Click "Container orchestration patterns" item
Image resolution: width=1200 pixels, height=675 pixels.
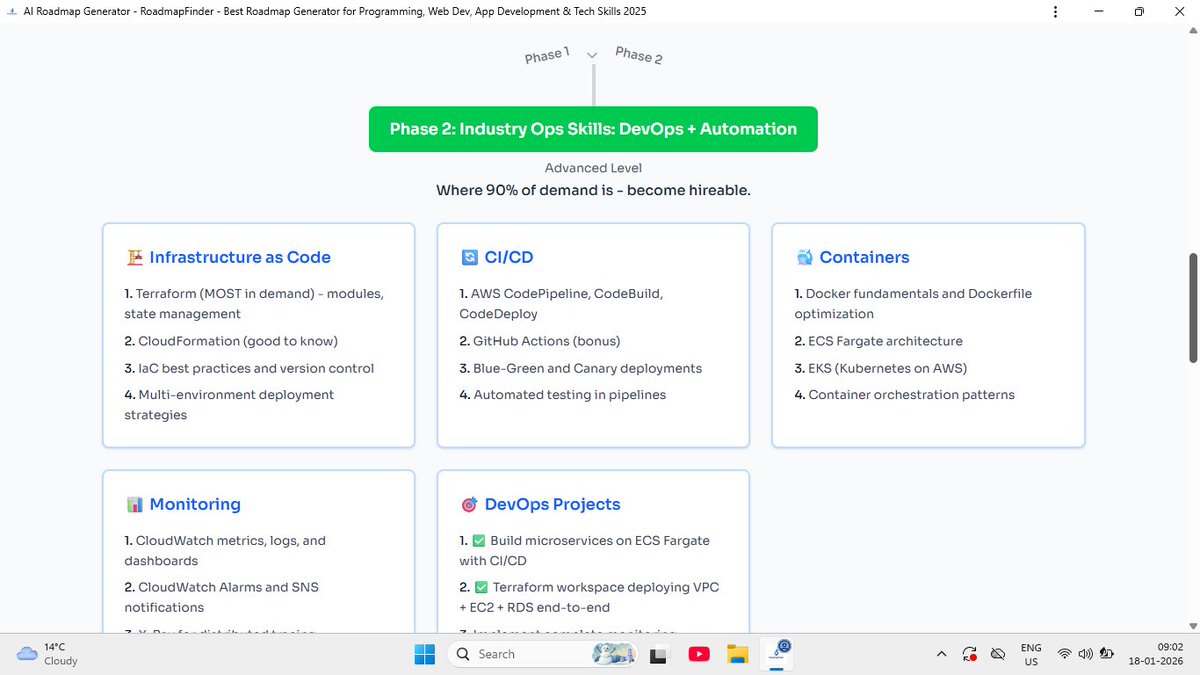[x=904, y=395]
